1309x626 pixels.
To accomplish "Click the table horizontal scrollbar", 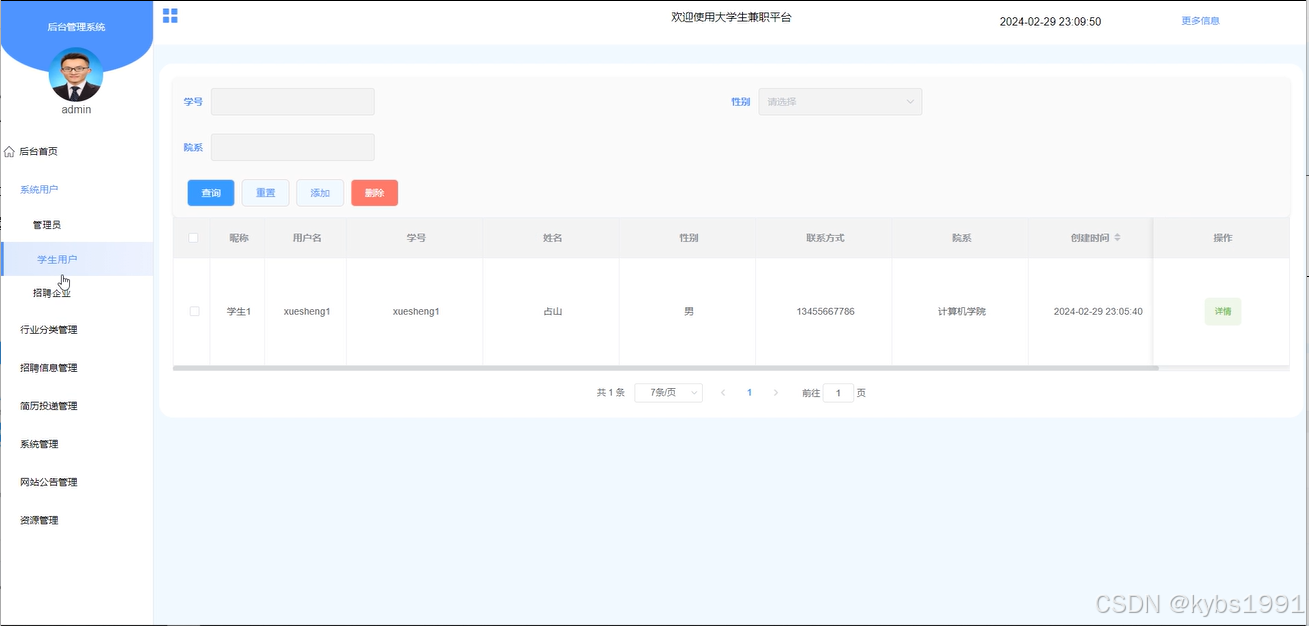I will coord(665,368).
